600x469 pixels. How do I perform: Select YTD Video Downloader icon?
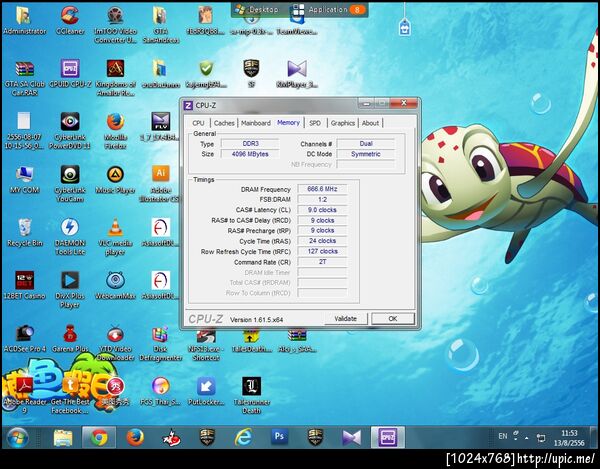(115, 343)
